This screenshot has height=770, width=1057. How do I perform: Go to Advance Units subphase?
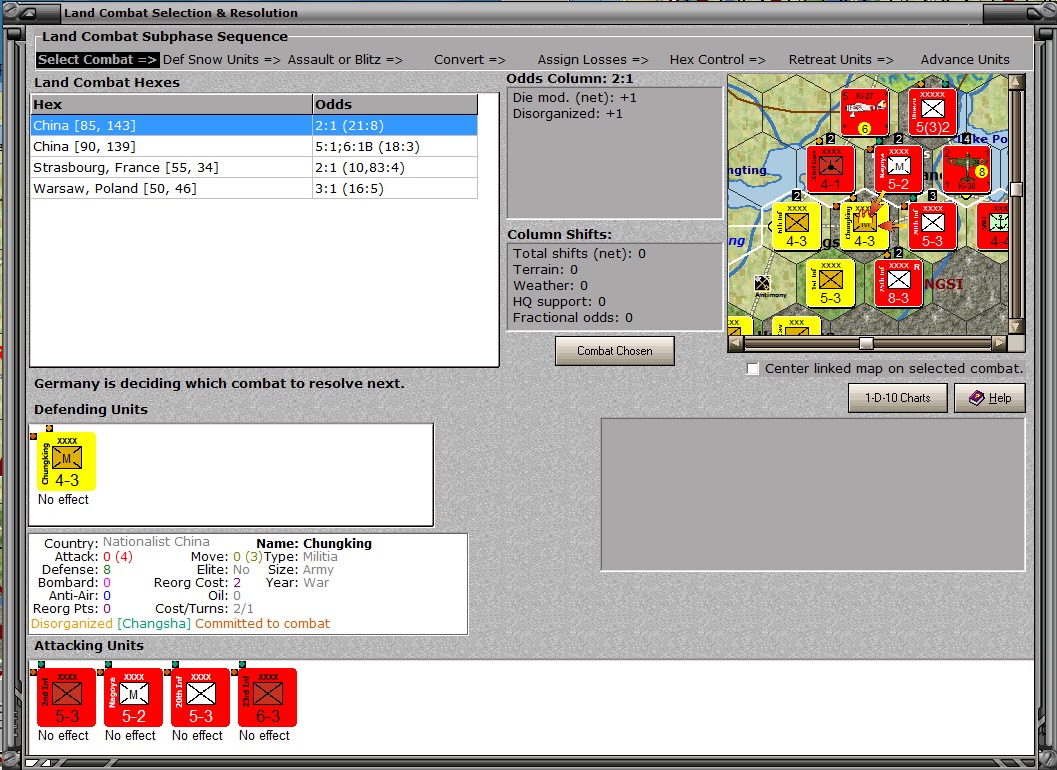point(965,59)
